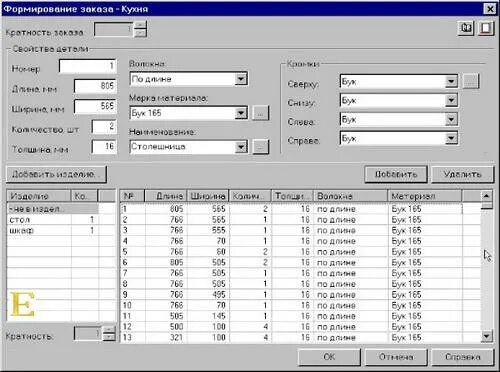Click the Добавить изделие button

point(56,174)
